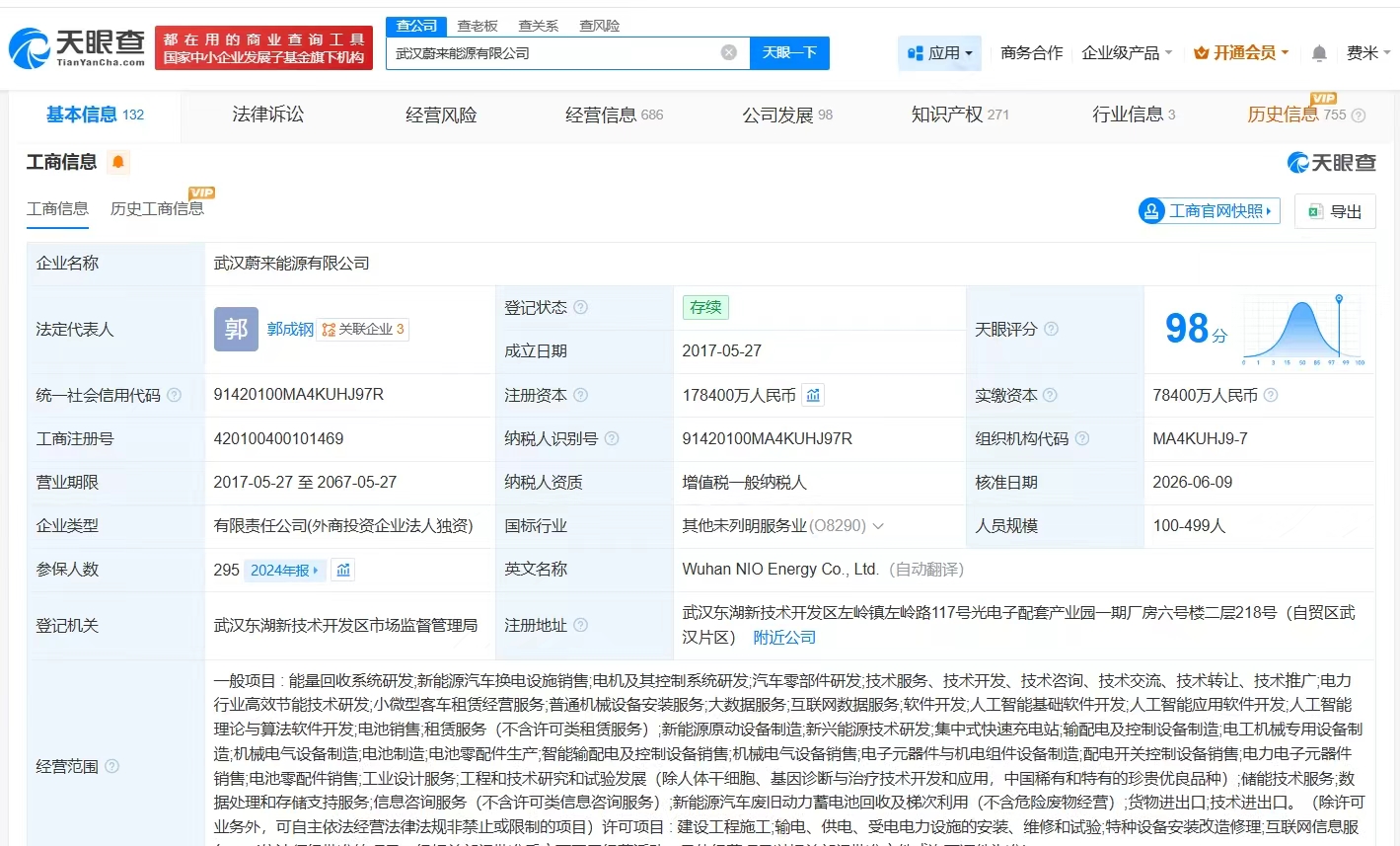This screenshot has width=1400, height=846.
Task: Open the 经营信息 tab
Action: (614, 115)
